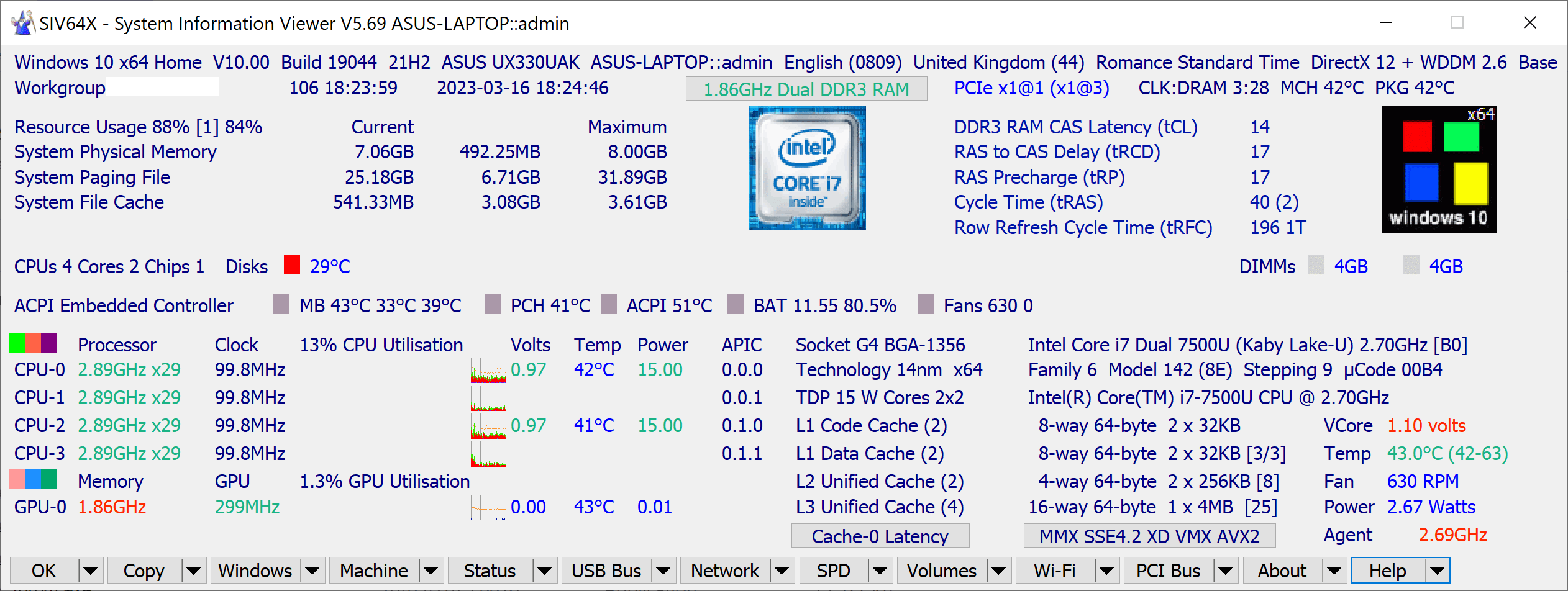Click the Copy button
This screenshot has height=591, width=1568.
pyautogui.click(x=144, y=571)
